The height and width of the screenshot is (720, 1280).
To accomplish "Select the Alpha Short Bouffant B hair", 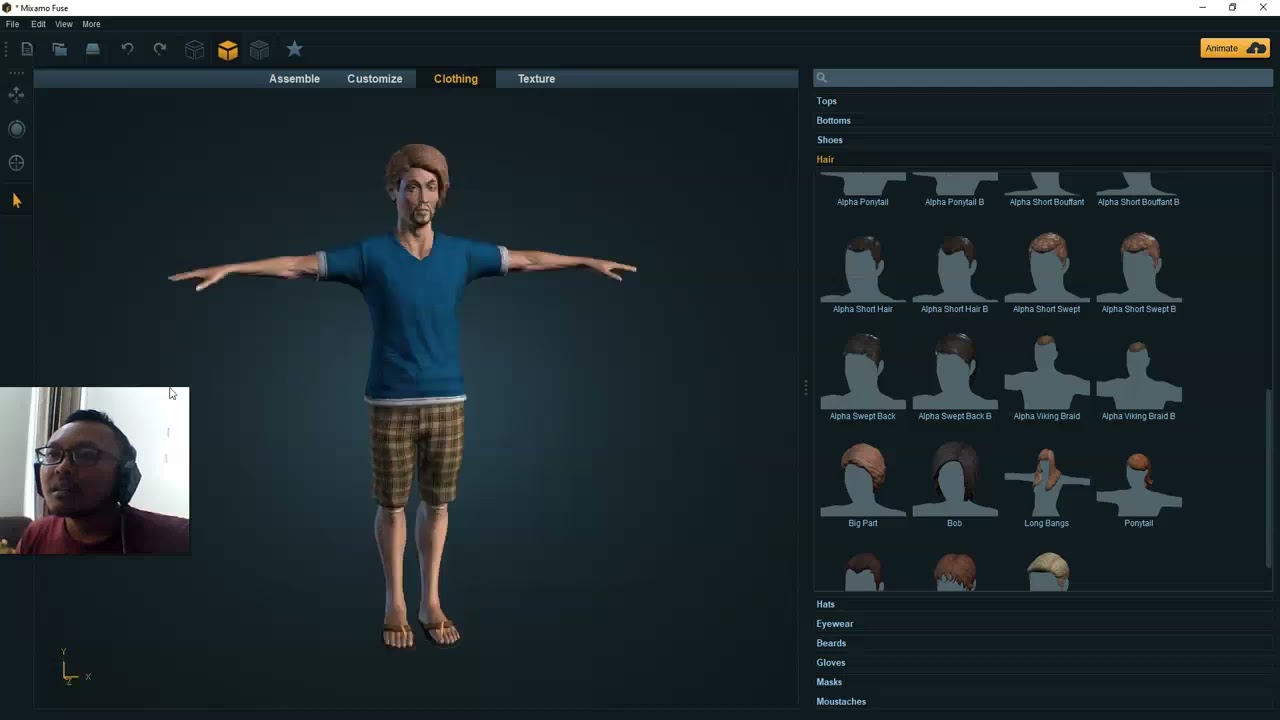I will click(x=1138, y=184).
